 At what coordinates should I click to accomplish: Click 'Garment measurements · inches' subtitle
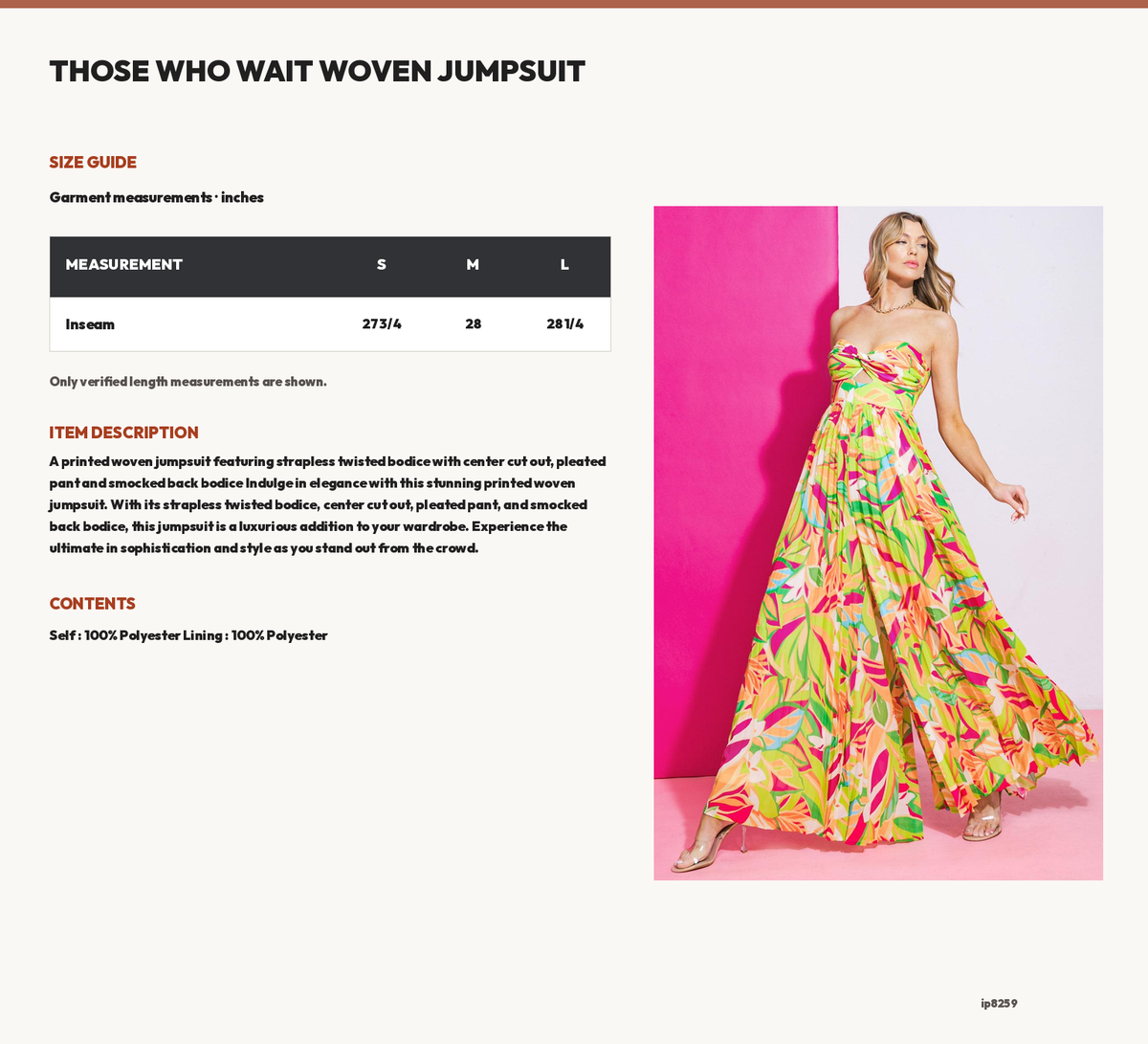click(x=157, y=197)
